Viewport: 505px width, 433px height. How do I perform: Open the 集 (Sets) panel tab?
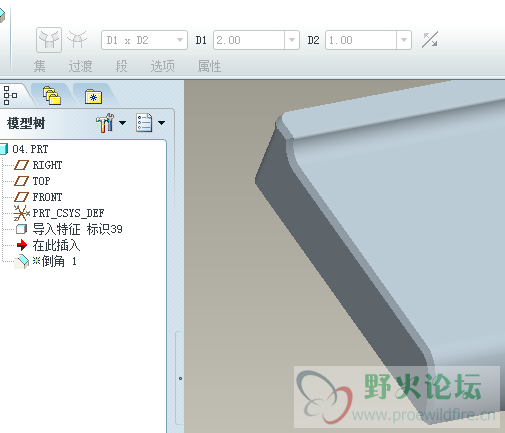point(39,66)
